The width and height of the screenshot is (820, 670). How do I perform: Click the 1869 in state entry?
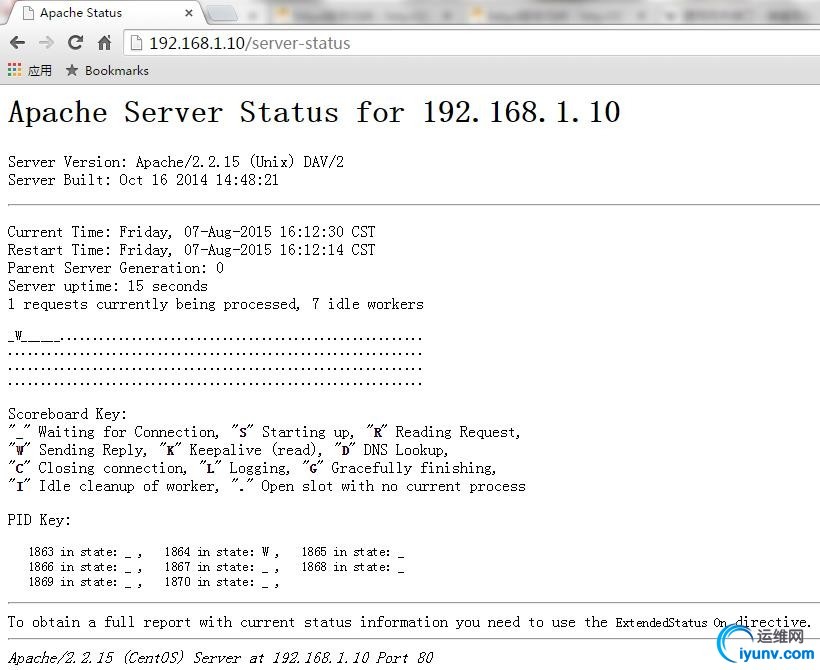(x=85, y=582)
